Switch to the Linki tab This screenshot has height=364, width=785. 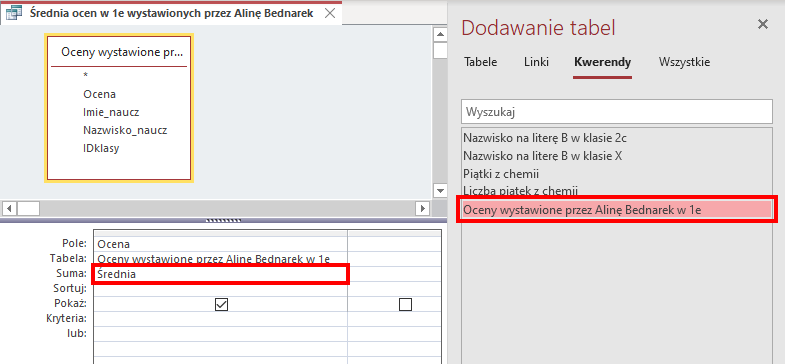[x=536, y=62]
